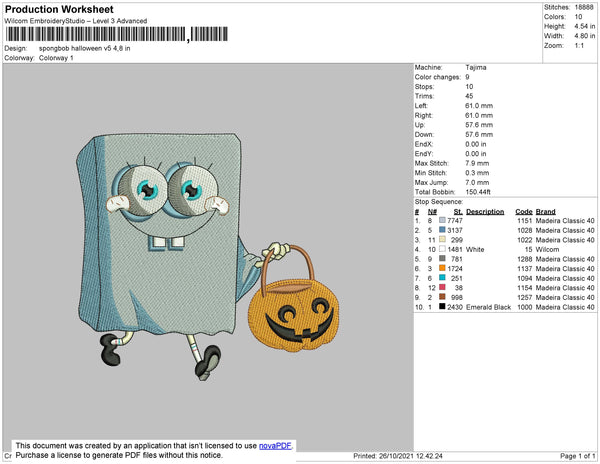Click the light blue-grey swatch for code 1151

point(442,220)
